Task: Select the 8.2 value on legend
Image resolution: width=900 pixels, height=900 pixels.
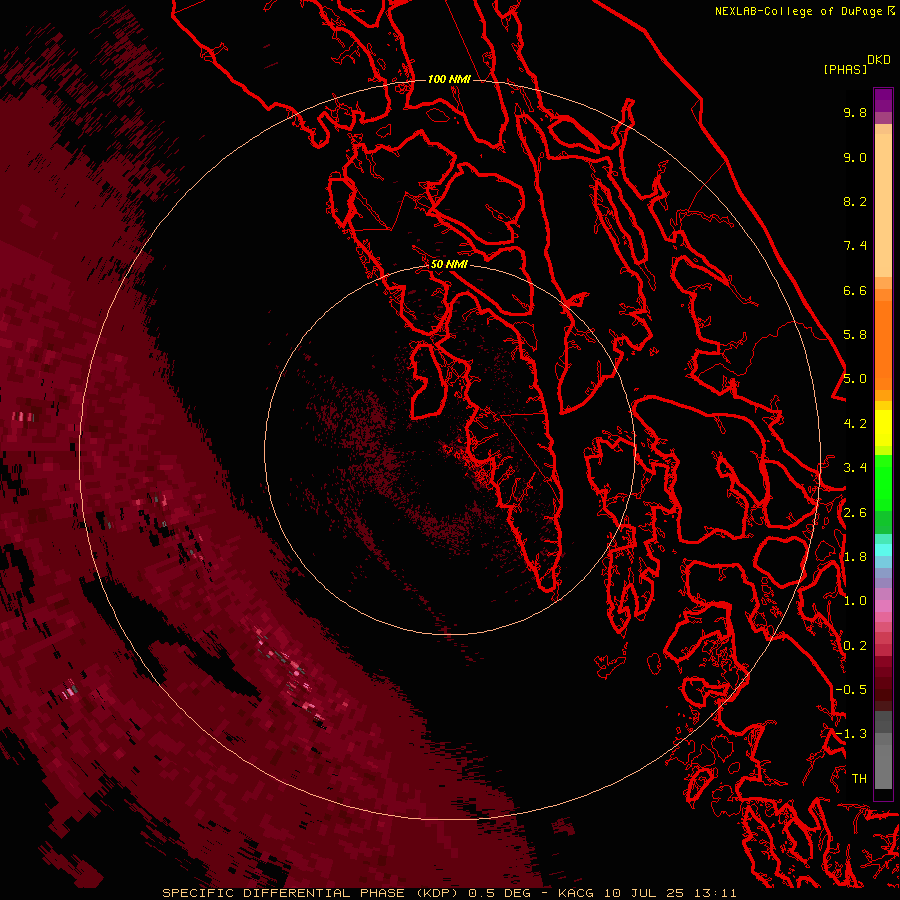Action: [855, 201]
